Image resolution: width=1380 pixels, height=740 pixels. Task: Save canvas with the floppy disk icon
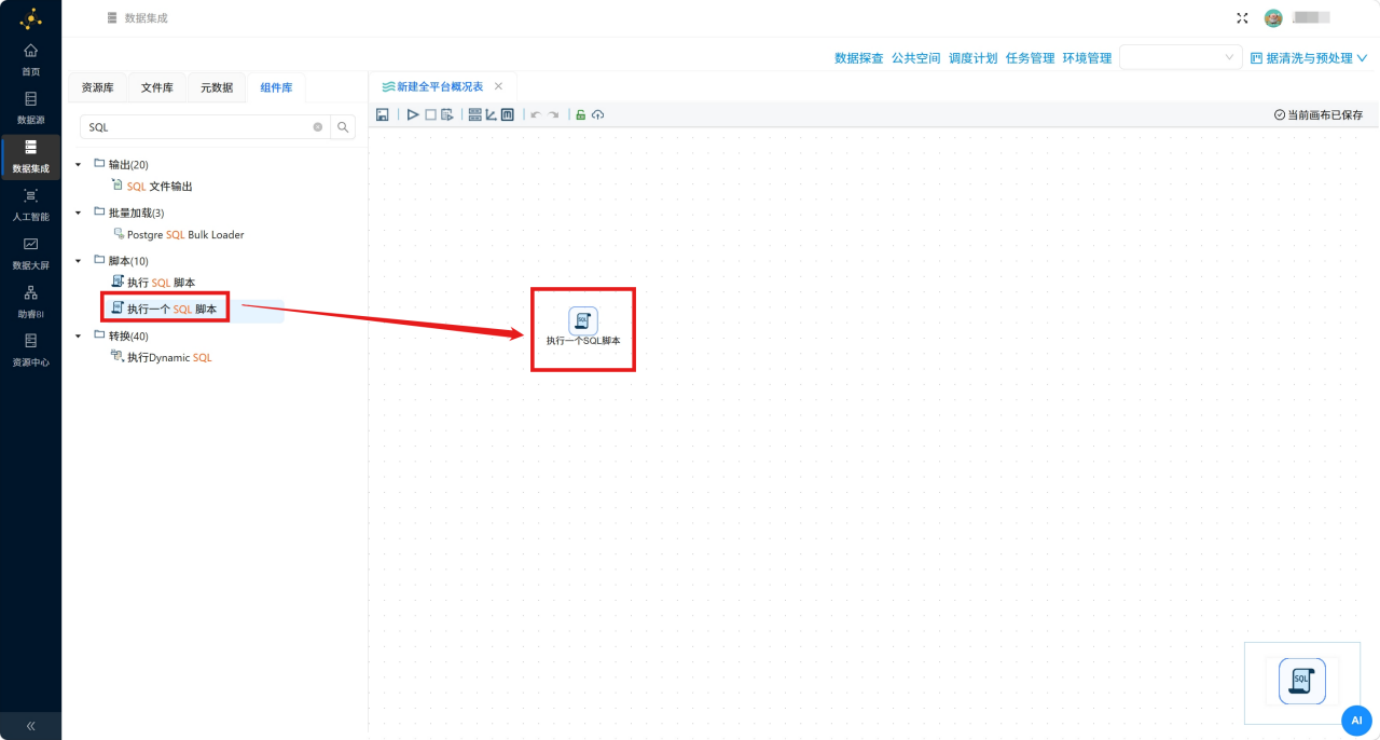(x=382, y=115)
